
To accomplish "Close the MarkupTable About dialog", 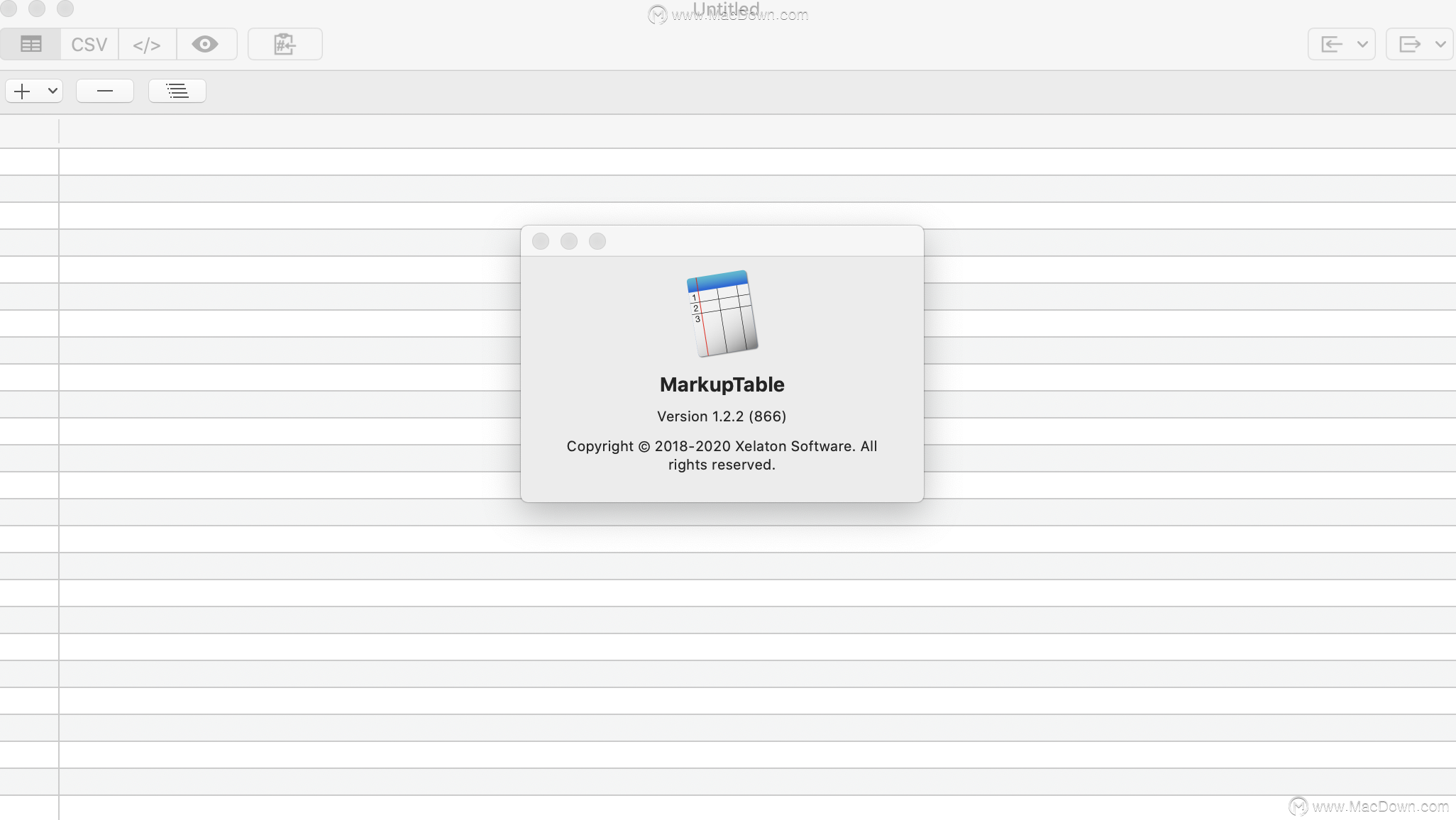I will 541,241.
